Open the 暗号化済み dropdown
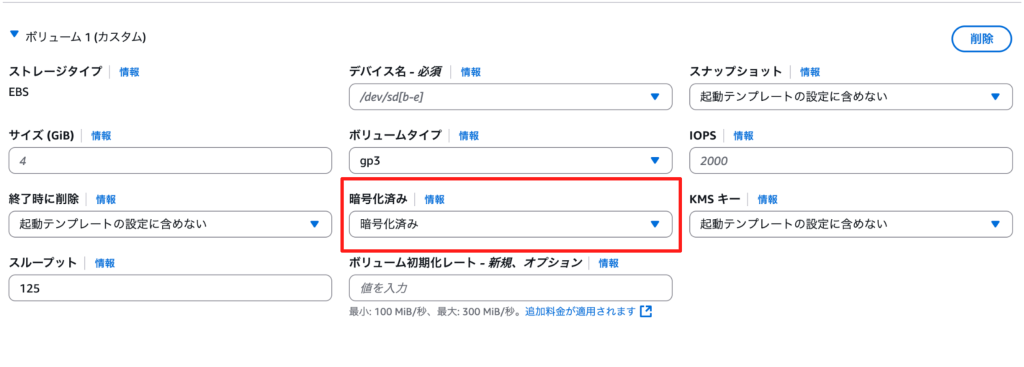 click(x=511, y=224)
